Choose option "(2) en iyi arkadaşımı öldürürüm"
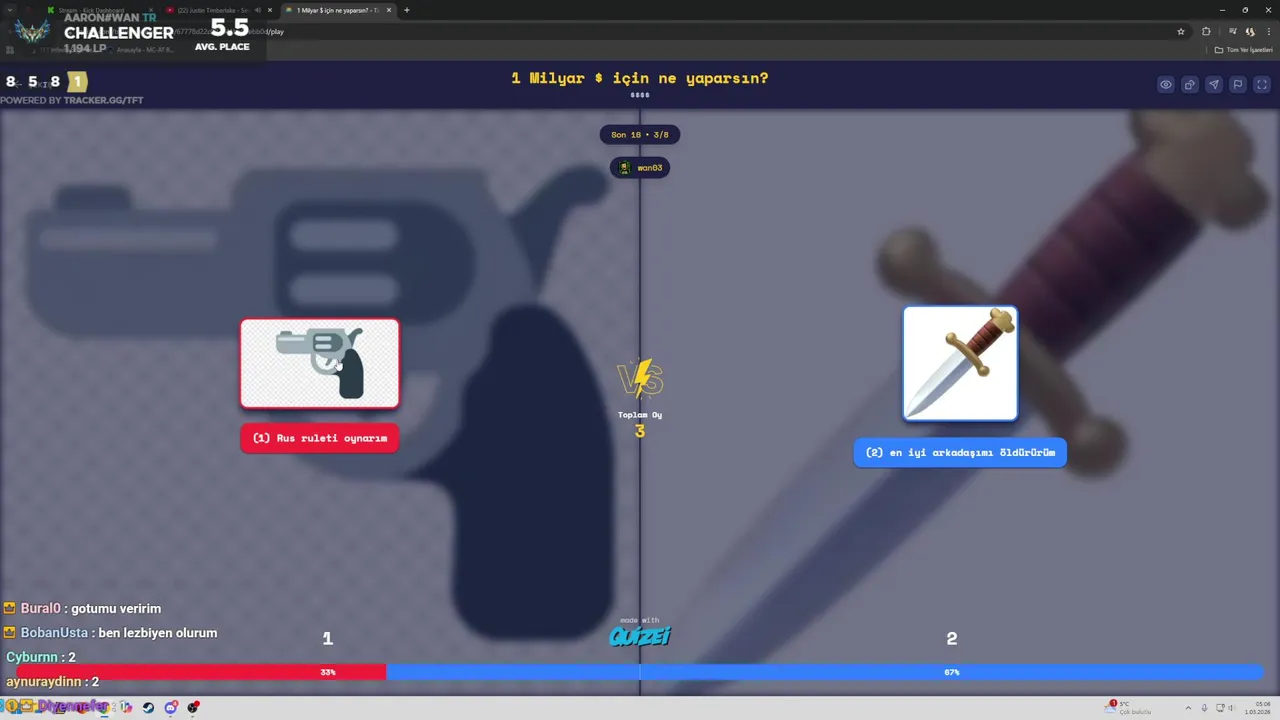Screen dimensions: 1280x720 tap(960, 453)
